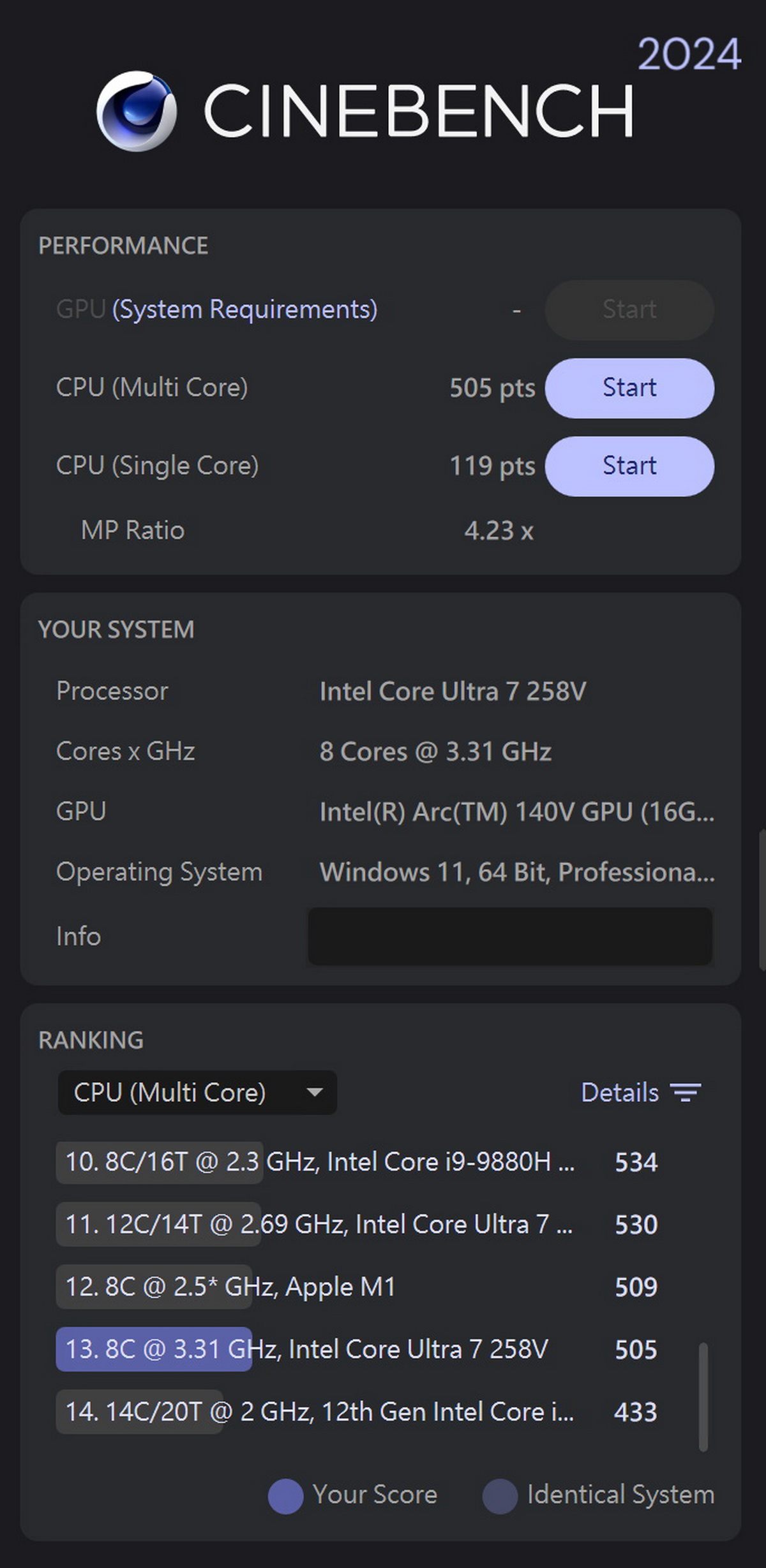Select the Intel Core i9-9880H ranking entry
Image resolution: width=766 pixels, height=1568 pixels.
point(319,1162)
